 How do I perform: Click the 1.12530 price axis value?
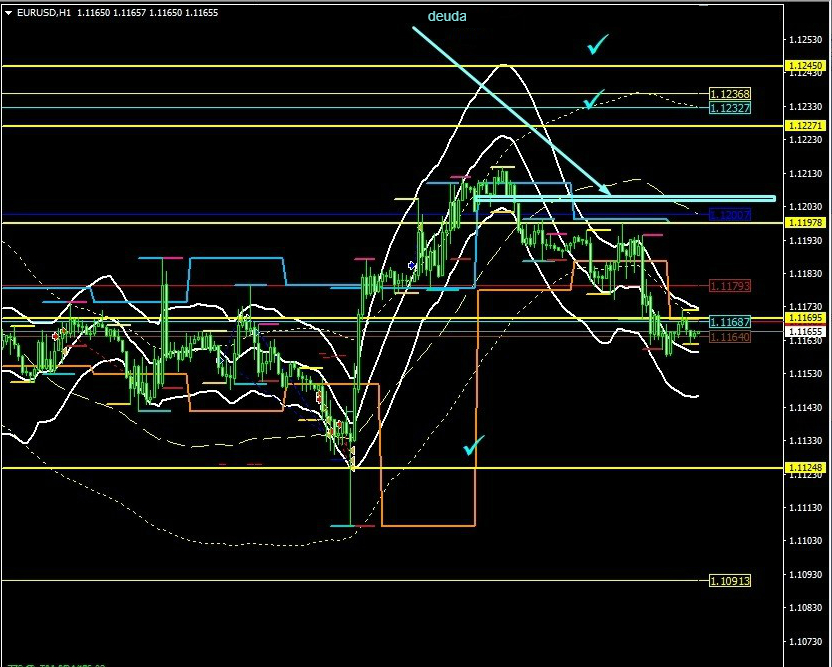[806, 39]
